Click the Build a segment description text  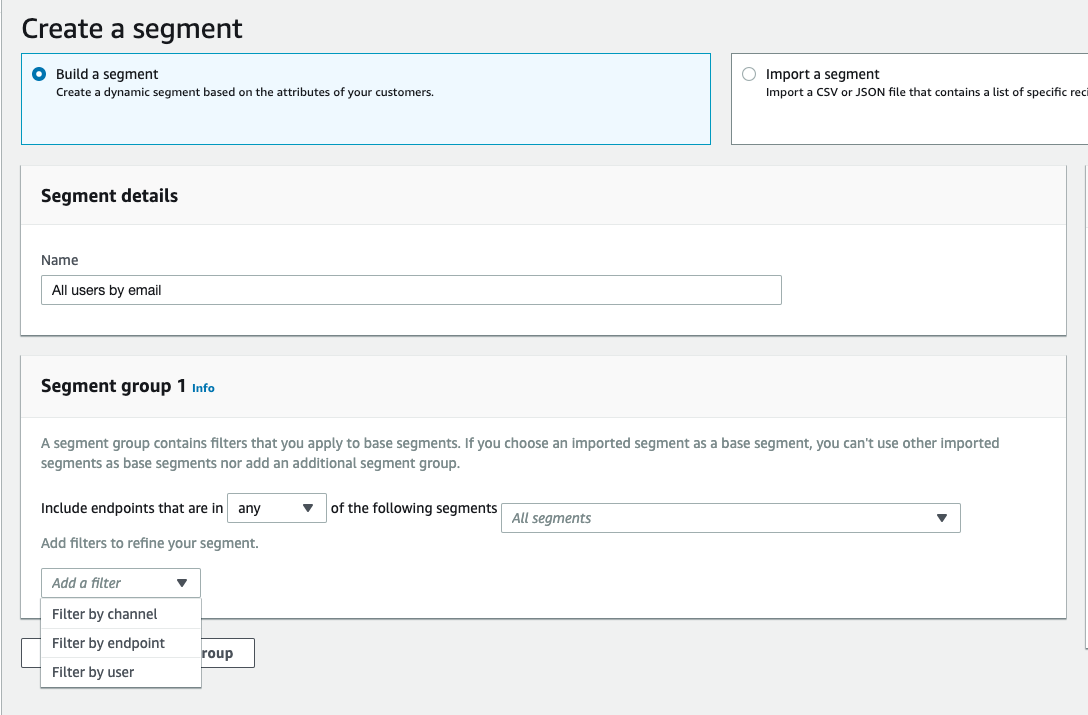(x=244, y=92)
